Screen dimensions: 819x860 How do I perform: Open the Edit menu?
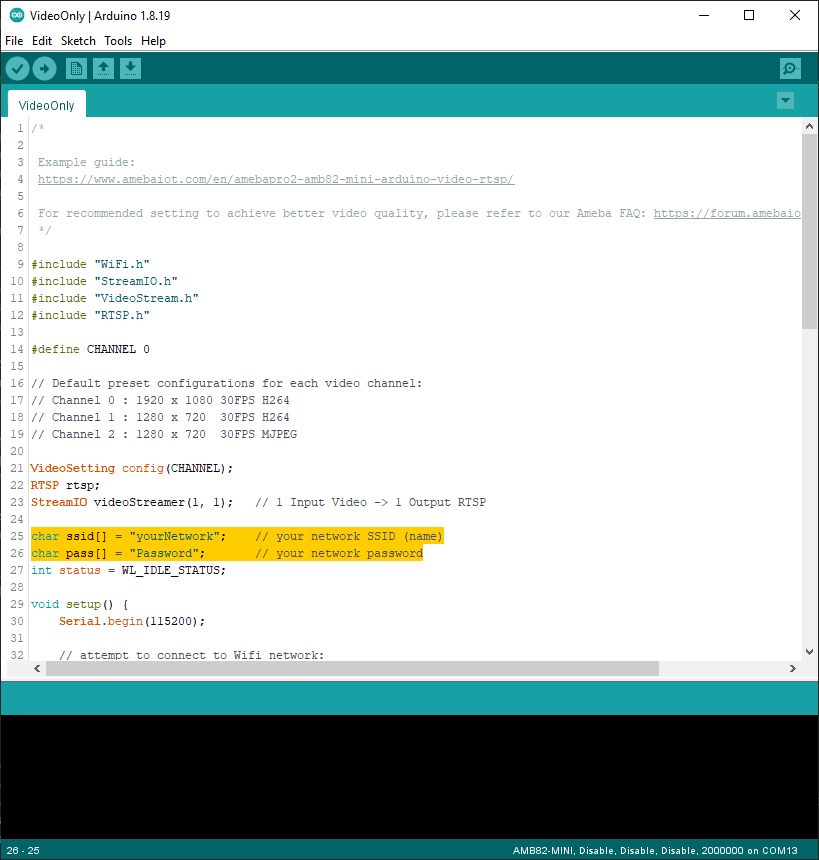click(x=42, y=41)
